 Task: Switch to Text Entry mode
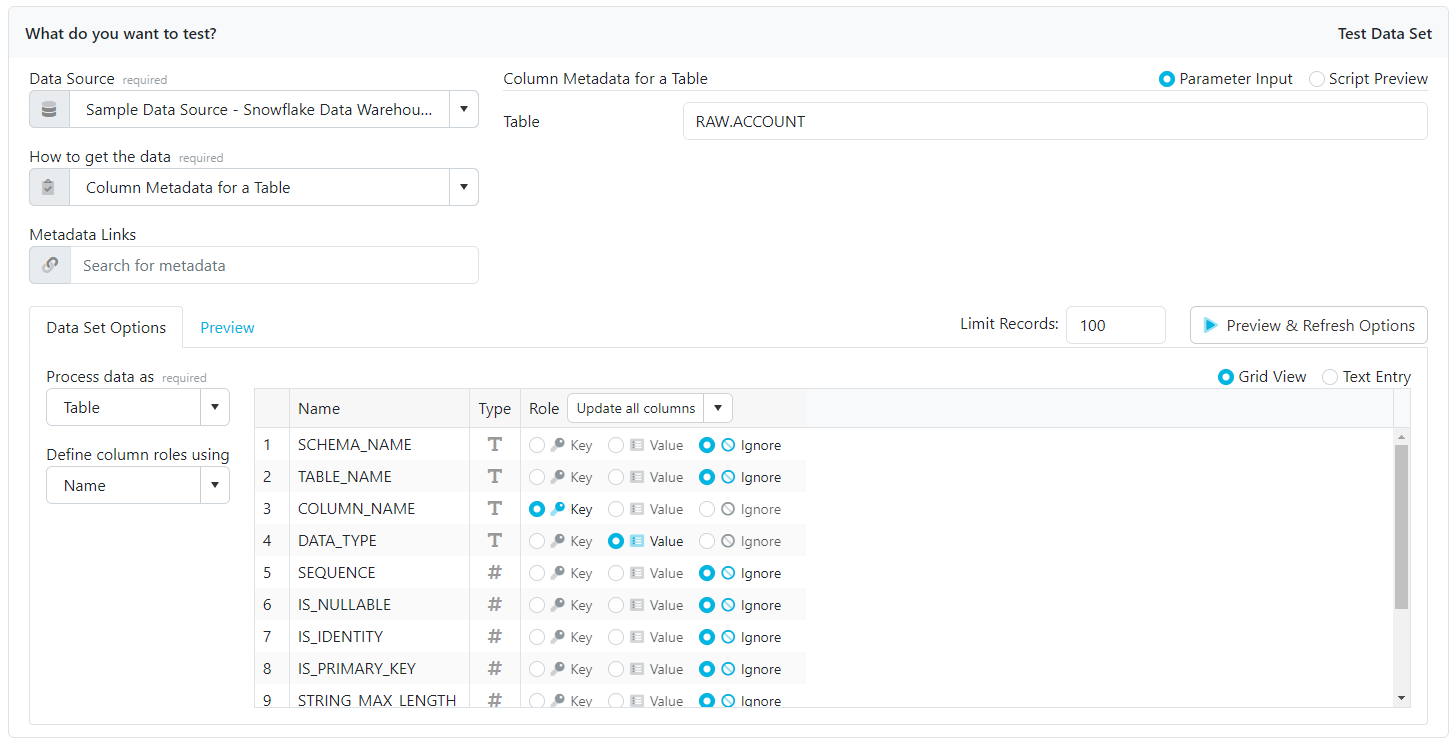1329,377
